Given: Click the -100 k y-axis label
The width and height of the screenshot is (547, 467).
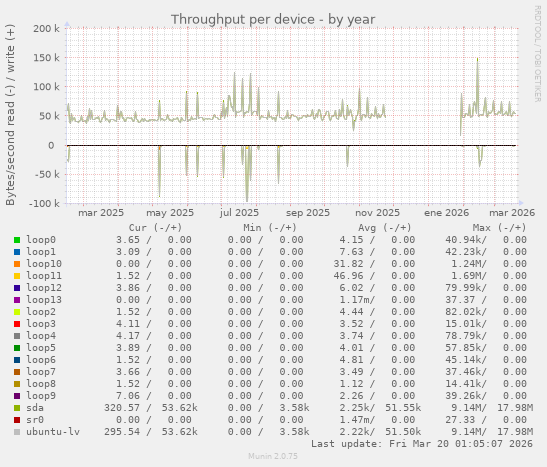Looking at the screenshot, I should tap(44, 204).
